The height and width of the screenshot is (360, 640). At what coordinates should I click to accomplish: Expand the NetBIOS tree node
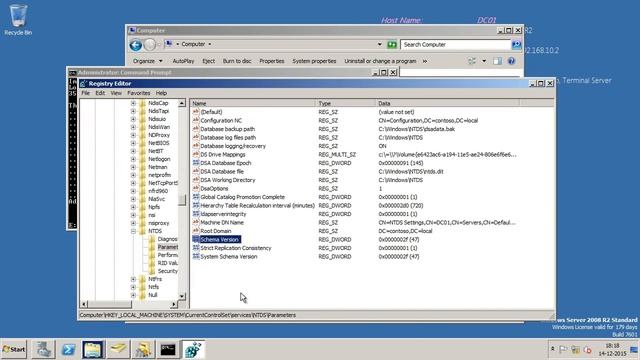point(133,143)
